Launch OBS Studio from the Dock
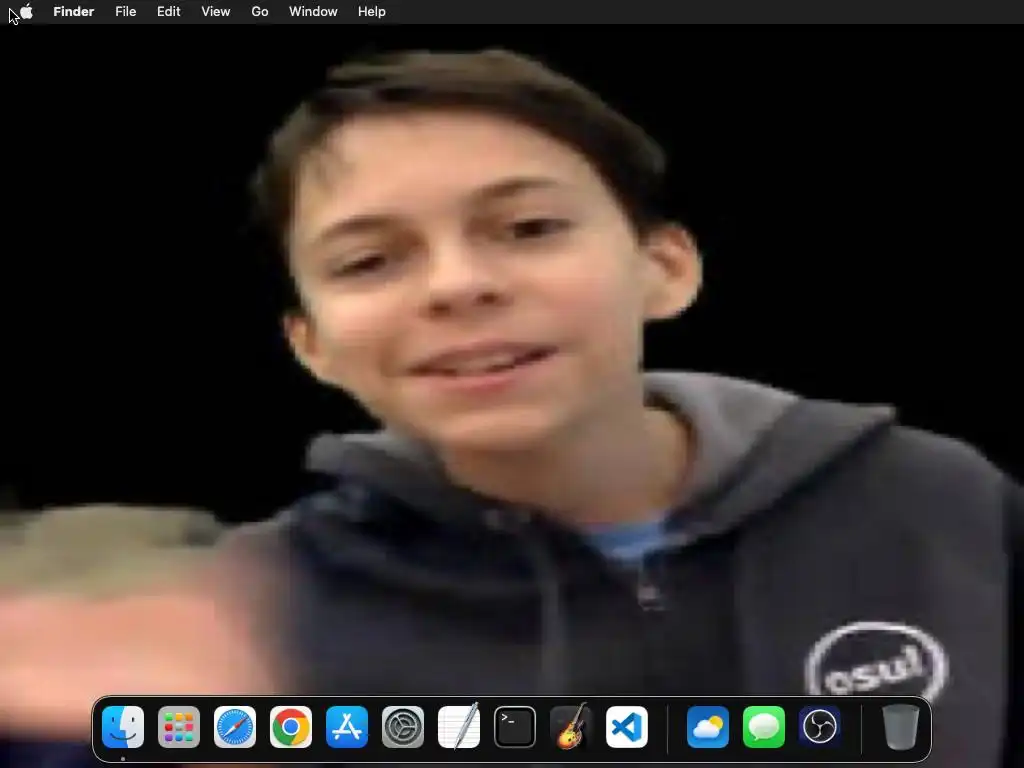 [820, 727]
